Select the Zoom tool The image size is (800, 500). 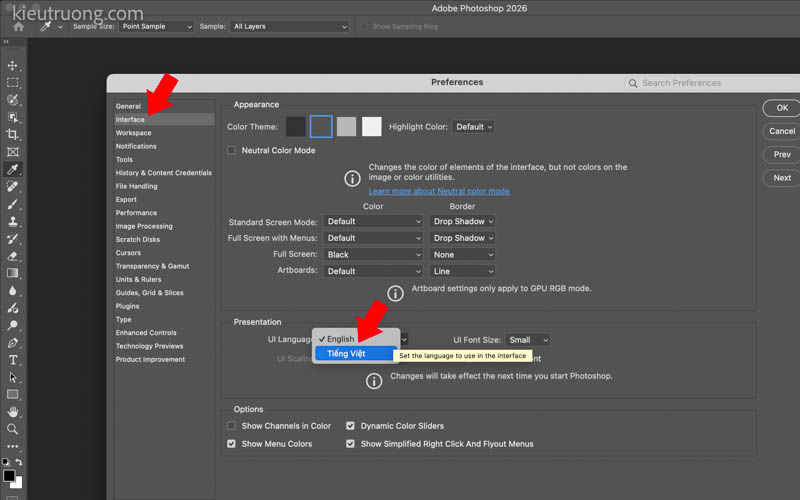[13, 429]
